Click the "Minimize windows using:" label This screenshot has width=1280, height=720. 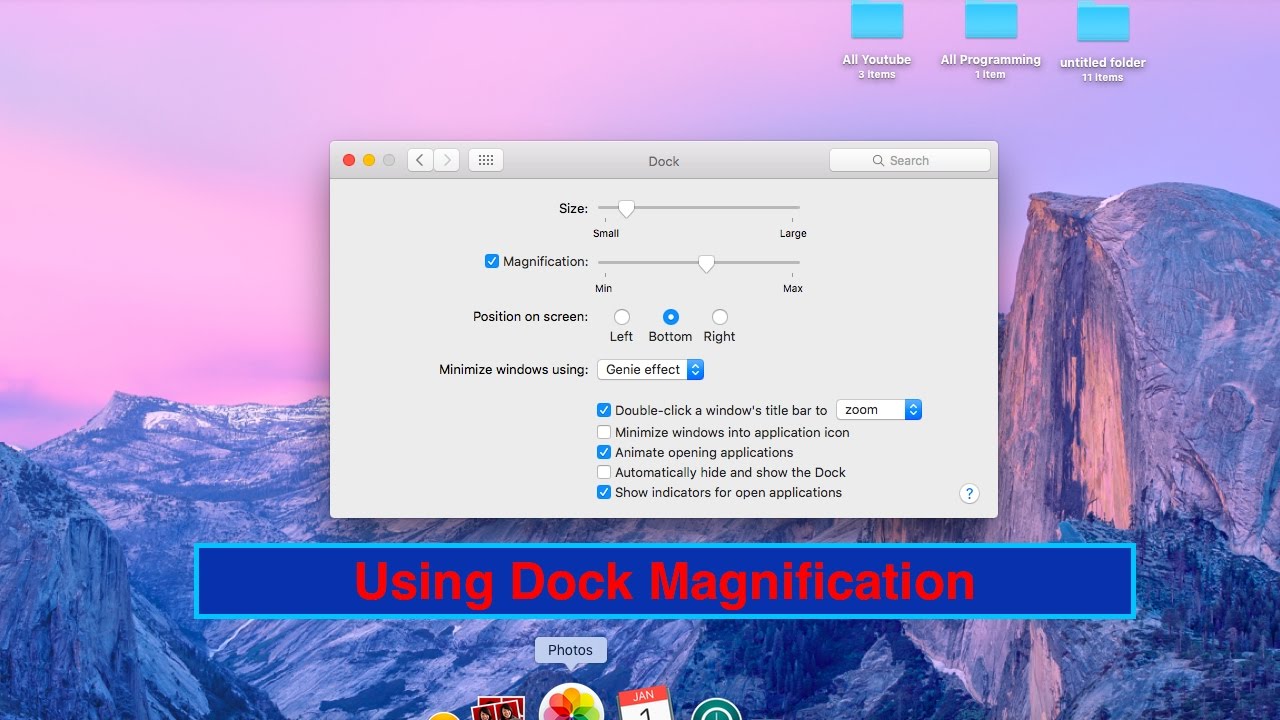(514, 369)
